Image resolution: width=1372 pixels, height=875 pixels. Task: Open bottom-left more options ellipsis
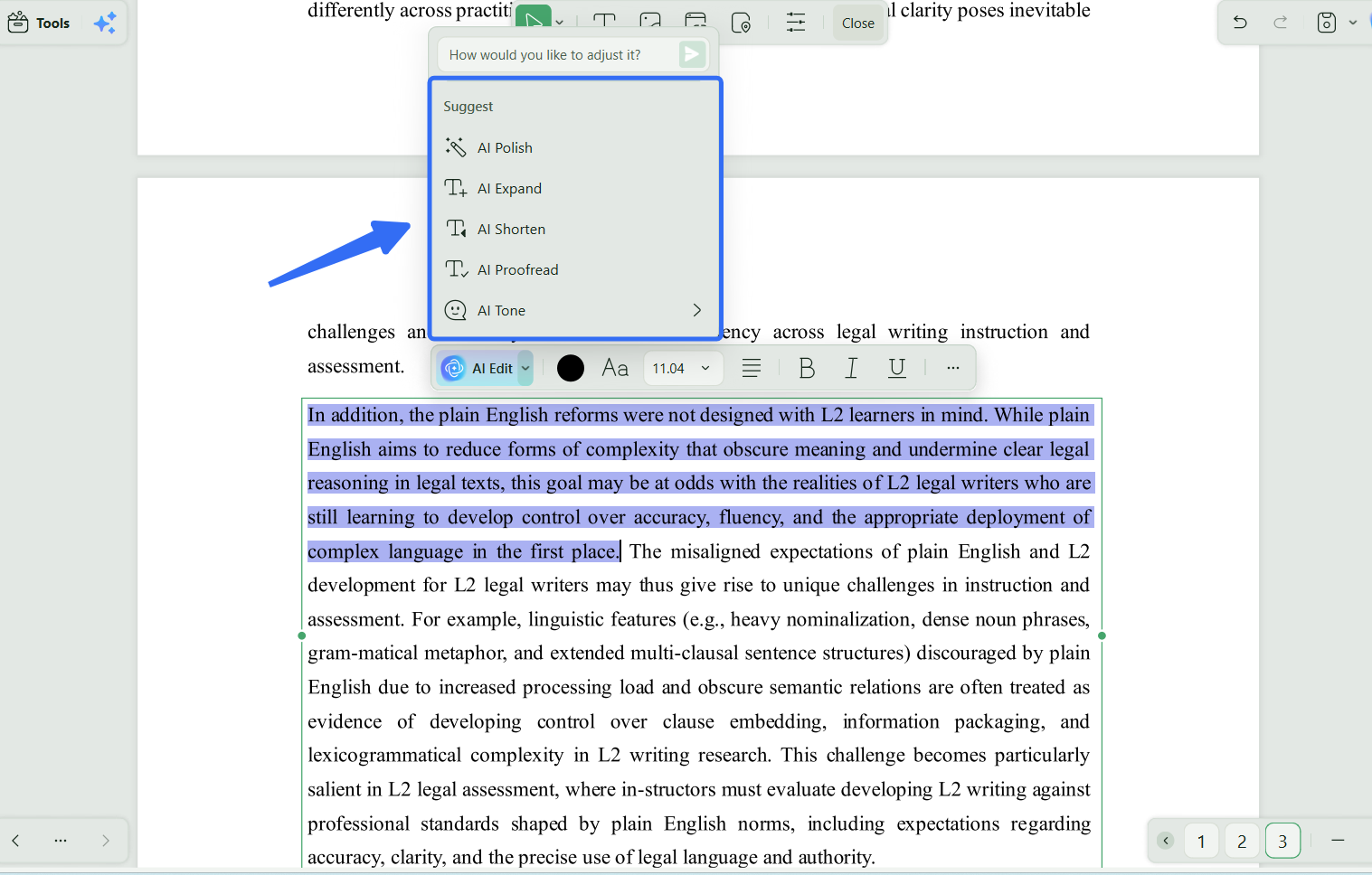coord(61,841)
